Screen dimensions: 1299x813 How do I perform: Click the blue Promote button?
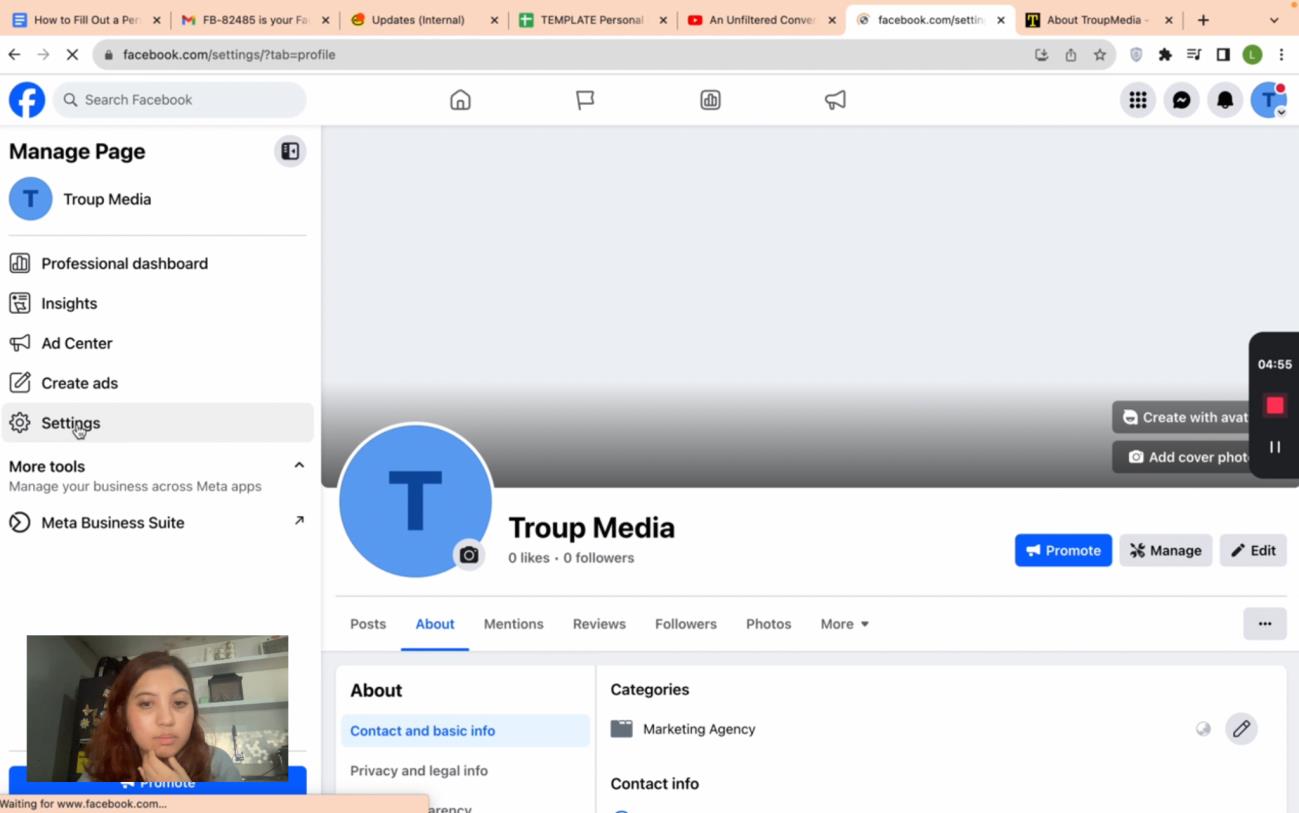(1062, 550)
